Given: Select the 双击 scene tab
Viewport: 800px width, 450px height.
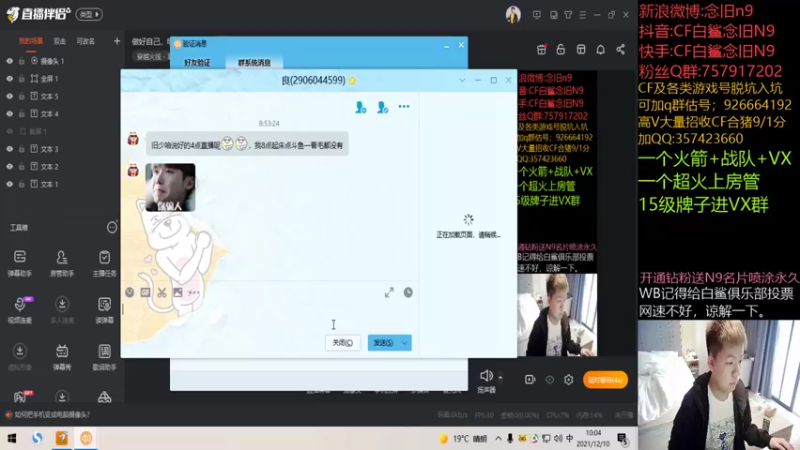Looking at the screenshot, I should [60, 41].
